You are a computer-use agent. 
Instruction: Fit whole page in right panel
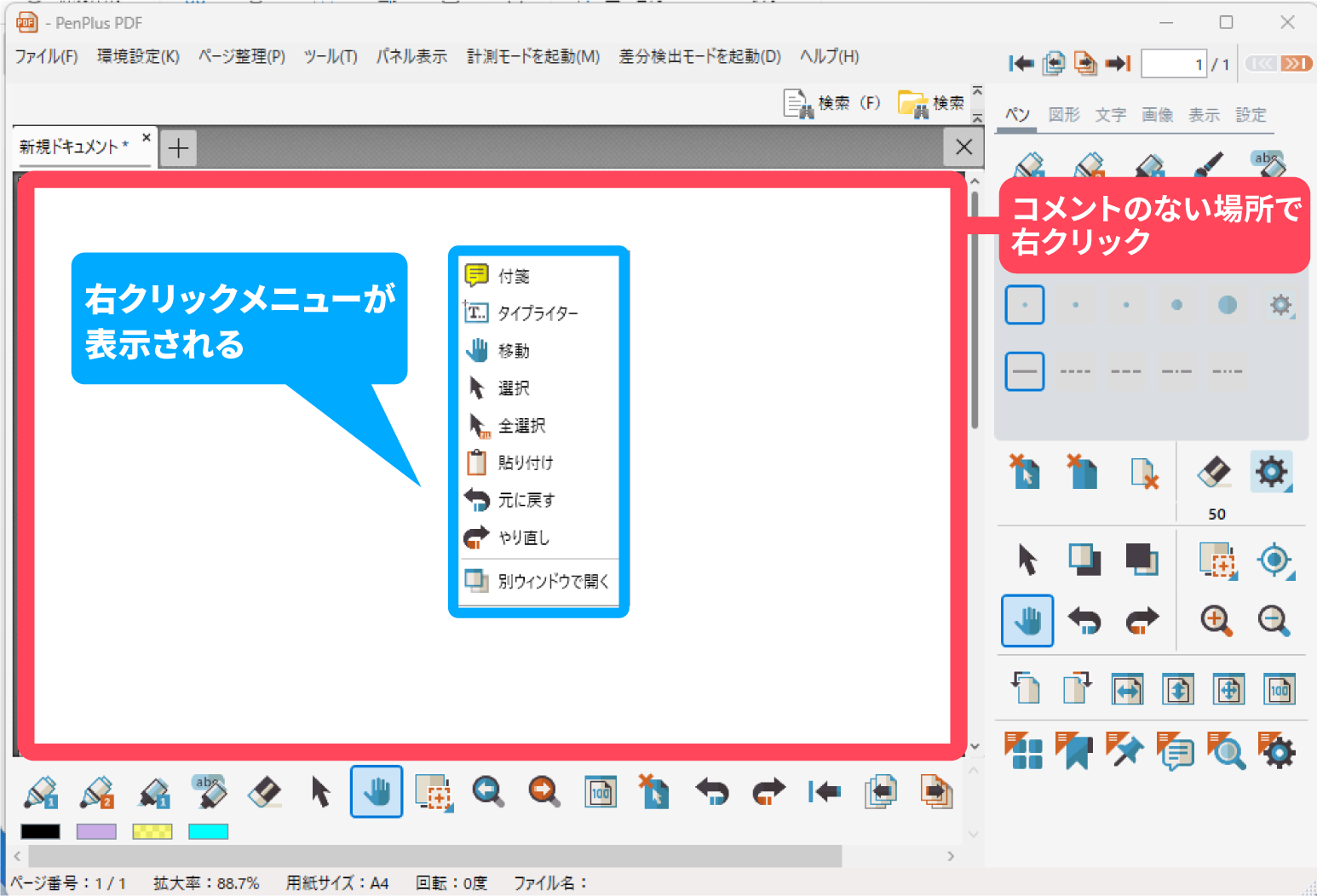coord(1228,689)
